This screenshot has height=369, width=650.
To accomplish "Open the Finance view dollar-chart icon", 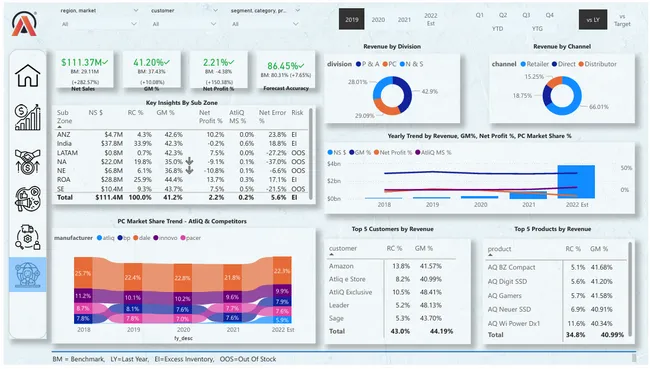I will pyautogui.click(x=27, y=117).
